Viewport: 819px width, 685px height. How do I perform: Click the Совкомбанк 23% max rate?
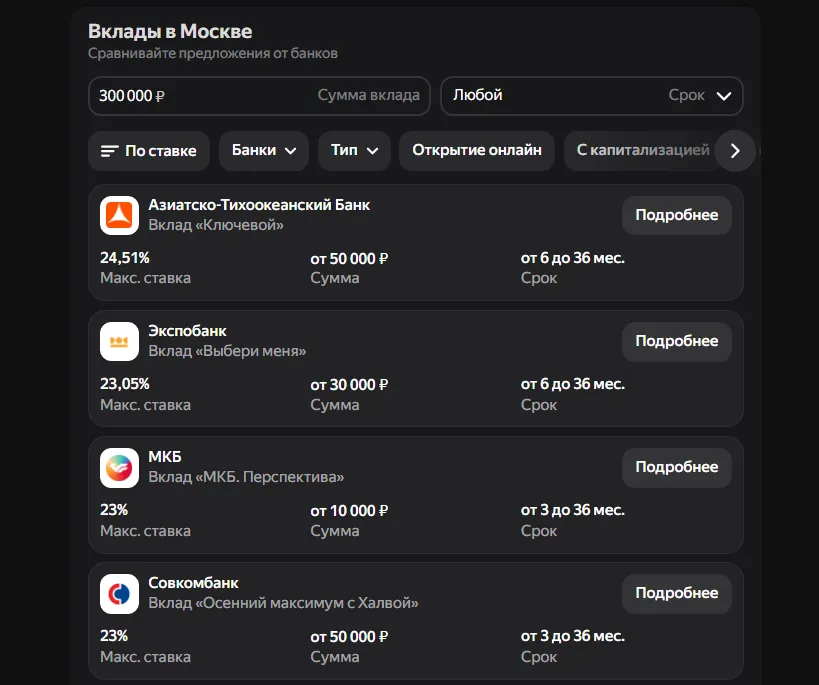click(114, 636)
